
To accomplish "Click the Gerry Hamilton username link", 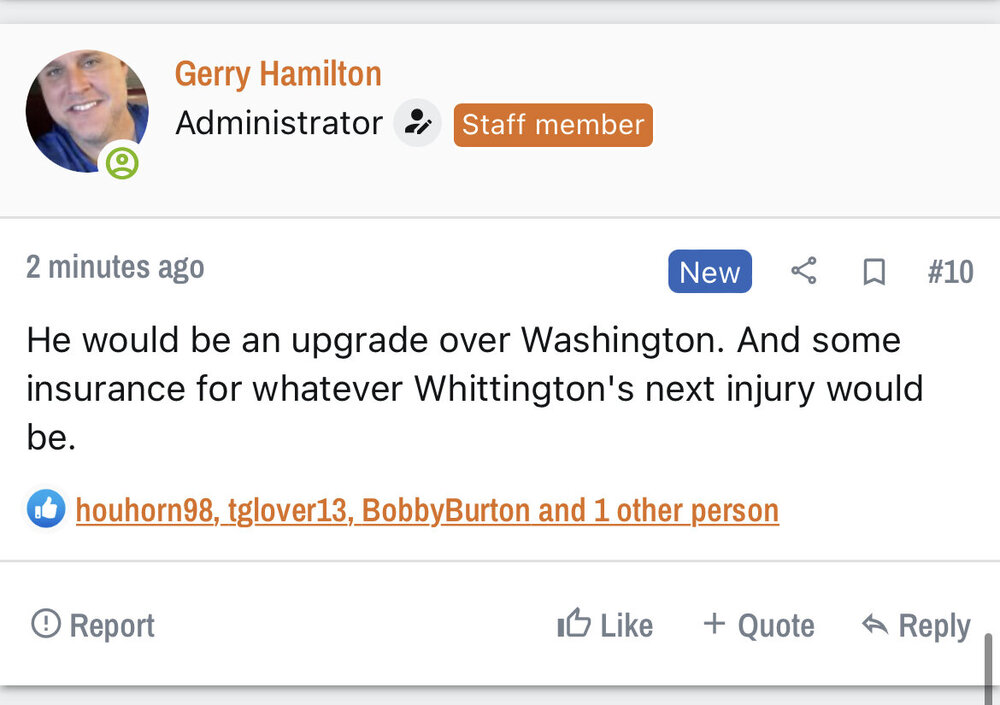I will coord(278,74).
